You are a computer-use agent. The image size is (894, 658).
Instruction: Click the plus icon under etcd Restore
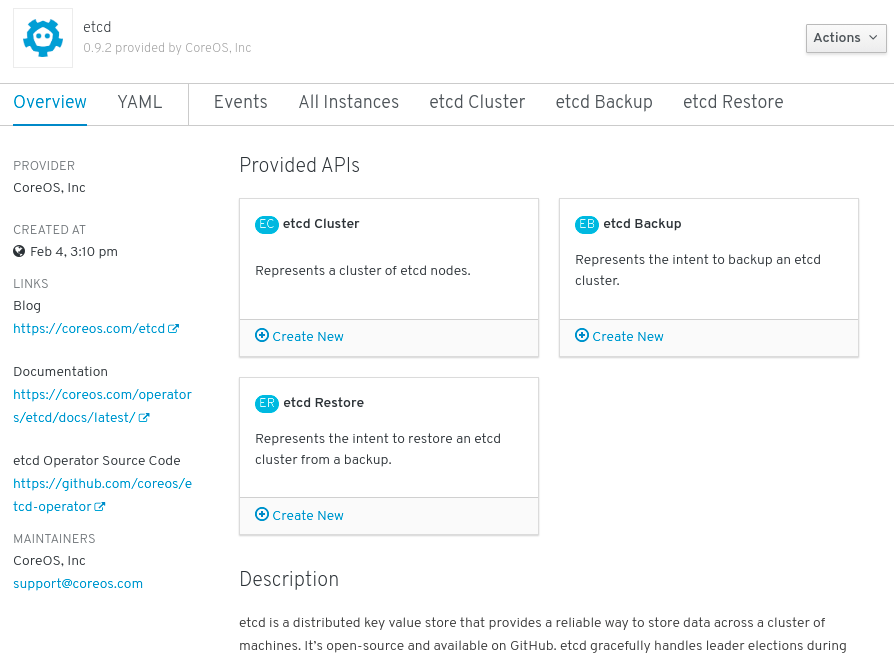point(262,515)
